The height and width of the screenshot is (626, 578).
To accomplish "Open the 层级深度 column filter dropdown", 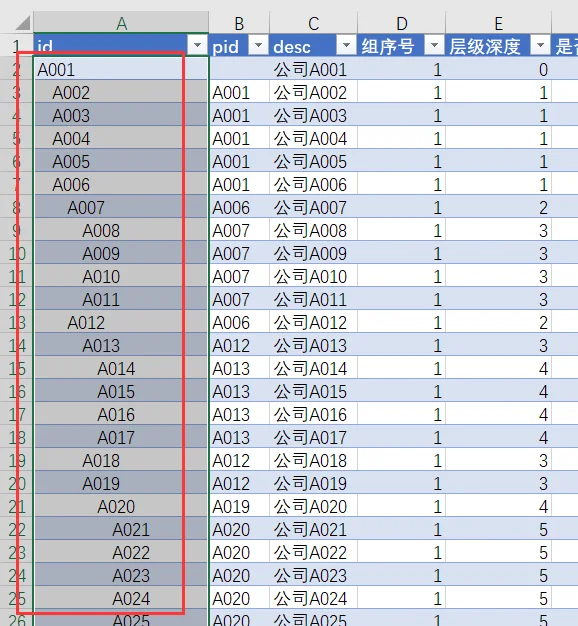I will click(540, 46).
